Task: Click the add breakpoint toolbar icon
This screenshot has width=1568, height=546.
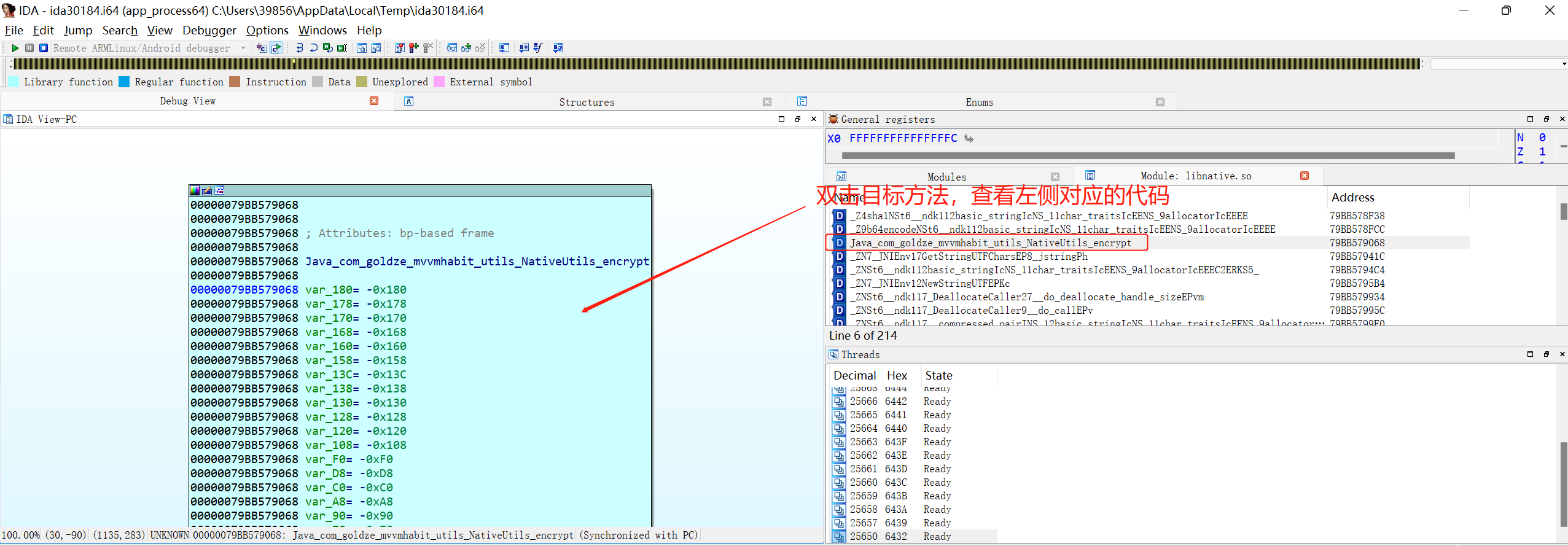Action: [414, 48]
